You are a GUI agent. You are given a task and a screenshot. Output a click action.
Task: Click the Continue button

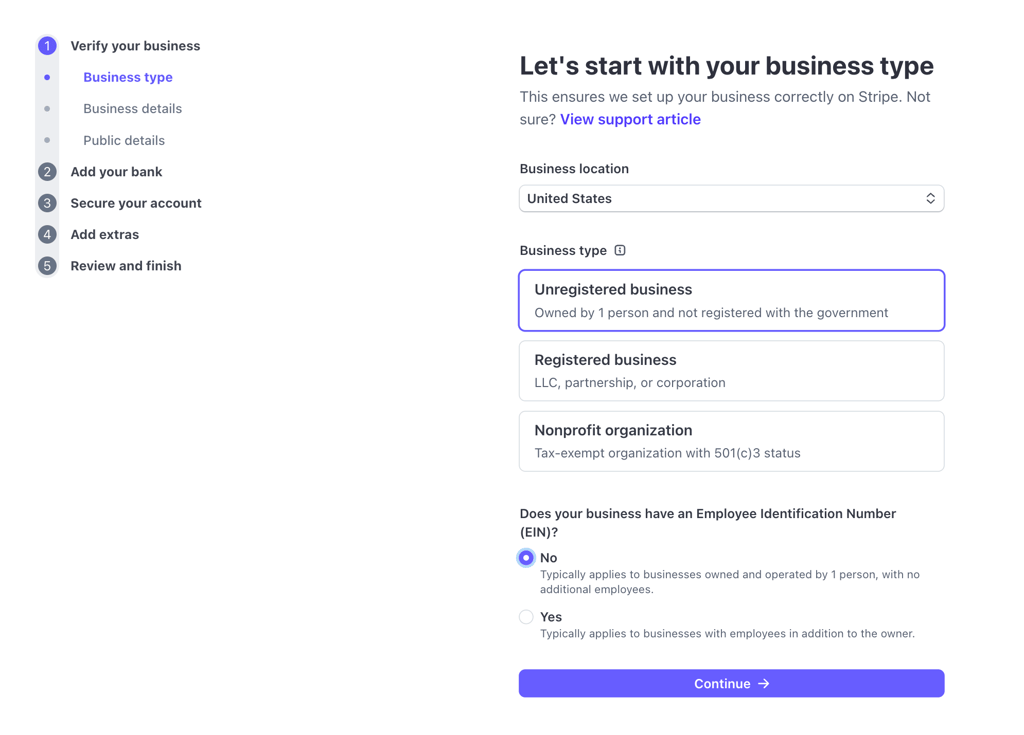731,683
